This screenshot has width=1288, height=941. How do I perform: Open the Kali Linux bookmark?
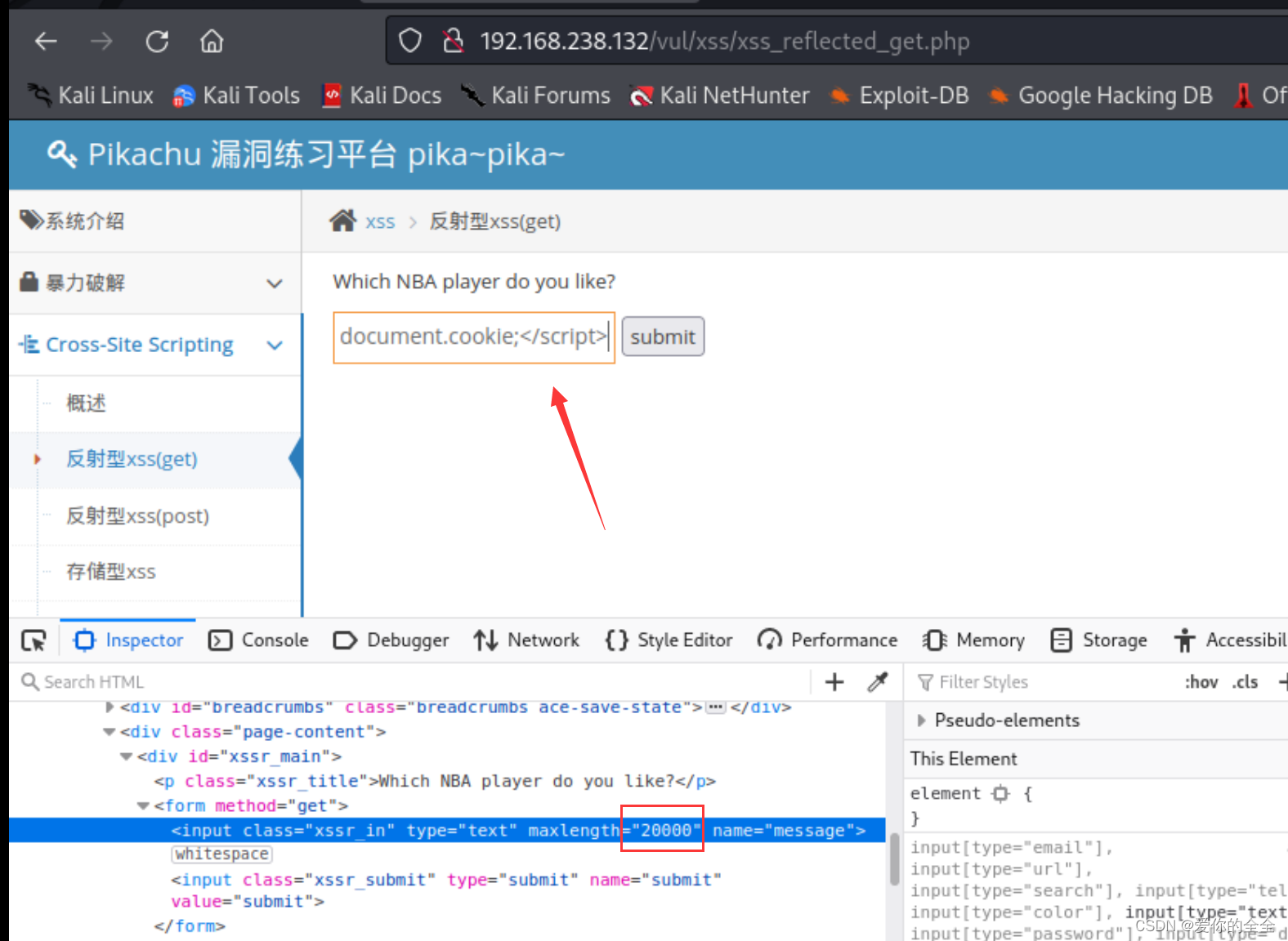tap(91, 96)
